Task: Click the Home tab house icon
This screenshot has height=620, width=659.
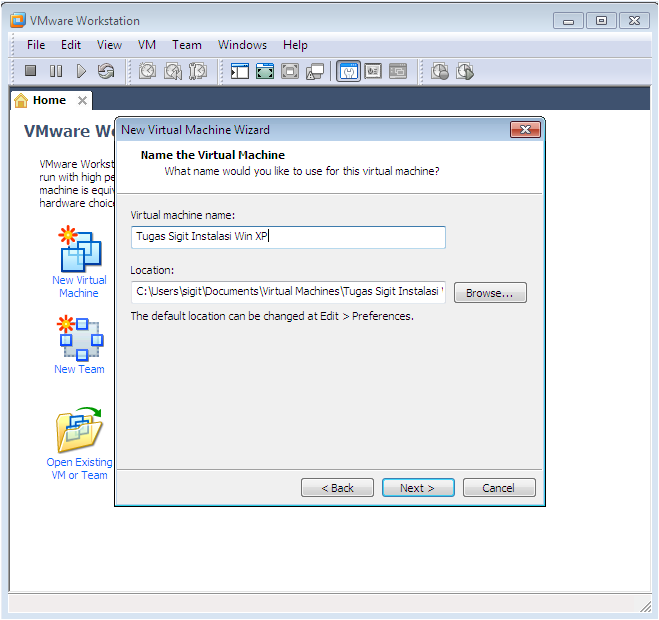Action: 21,100
